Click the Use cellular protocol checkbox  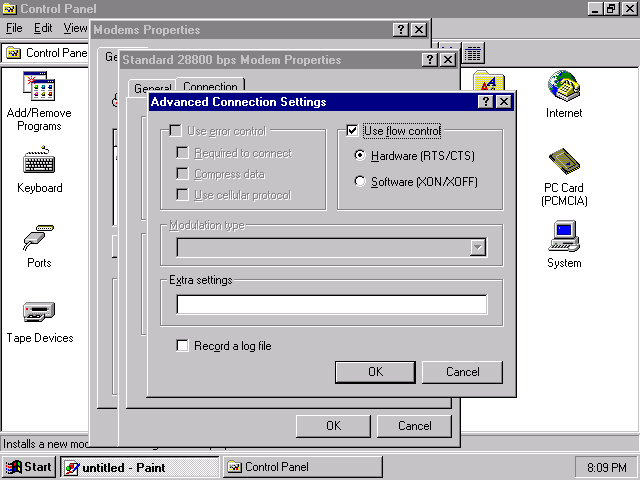182,195
